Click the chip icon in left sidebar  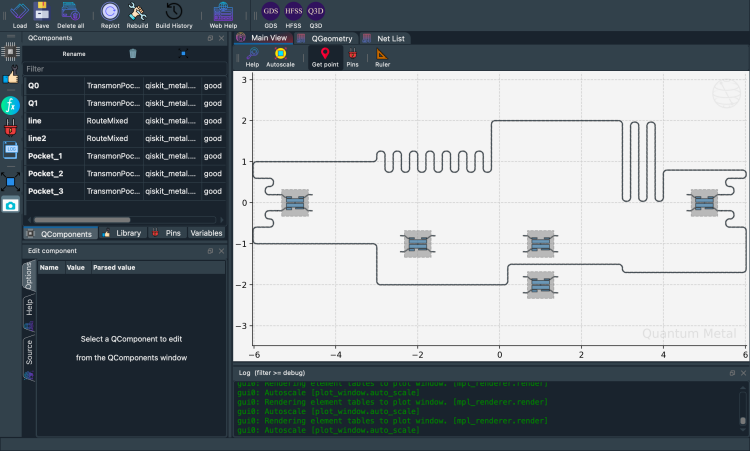tap(11, 51)
